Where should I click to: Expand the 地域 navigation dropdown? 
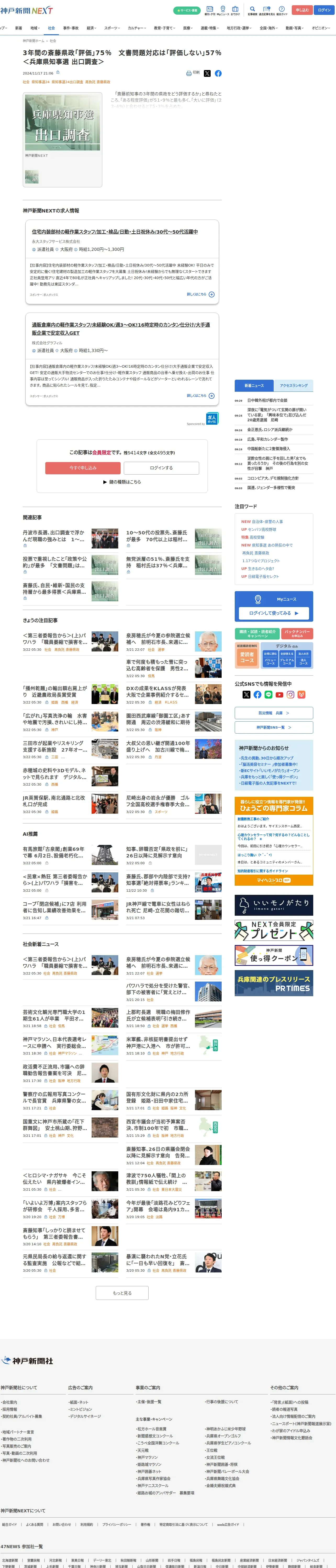pyautogui.click(x=35, y=28)
